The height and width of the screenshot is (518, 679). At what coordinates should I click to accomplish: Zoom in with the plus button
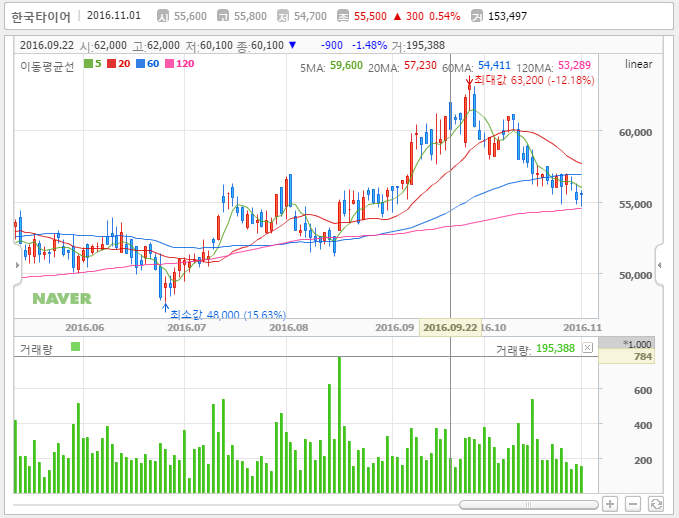click(x=610, y=504)
